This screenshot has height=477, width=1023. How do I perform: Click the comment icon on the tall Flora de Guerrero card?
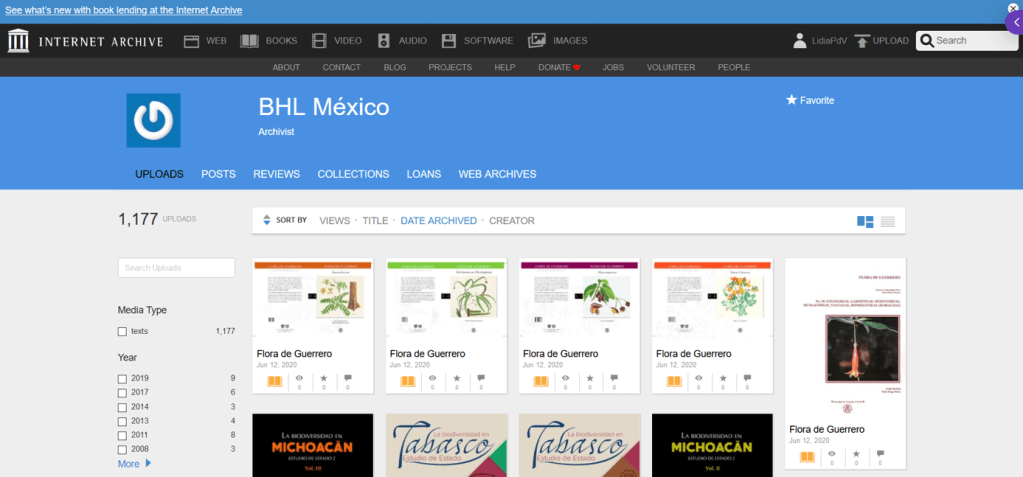[x=880, y=454]
